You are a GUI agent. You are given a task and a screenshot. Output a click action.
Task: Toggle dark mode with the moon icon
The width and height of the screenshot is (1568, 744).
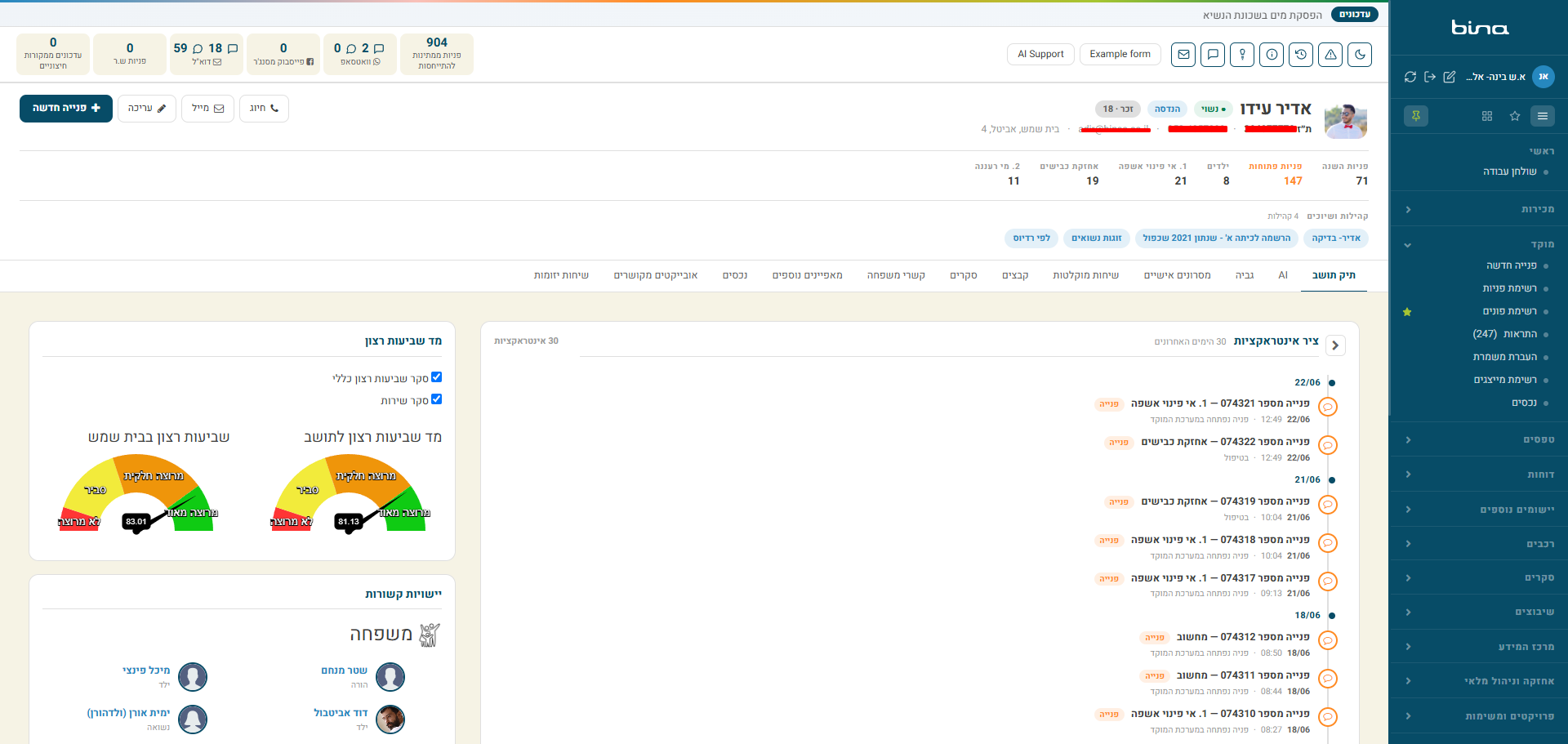pos(1360,55)
